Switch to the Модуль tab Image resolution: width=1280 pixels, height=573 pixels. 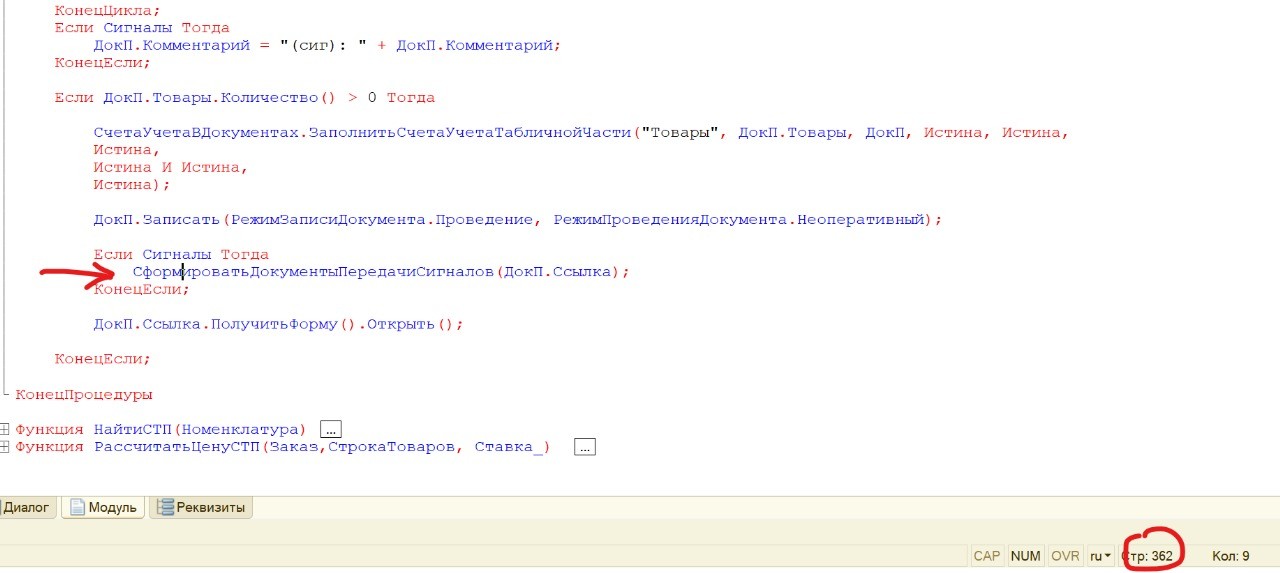tap(103, 507)
